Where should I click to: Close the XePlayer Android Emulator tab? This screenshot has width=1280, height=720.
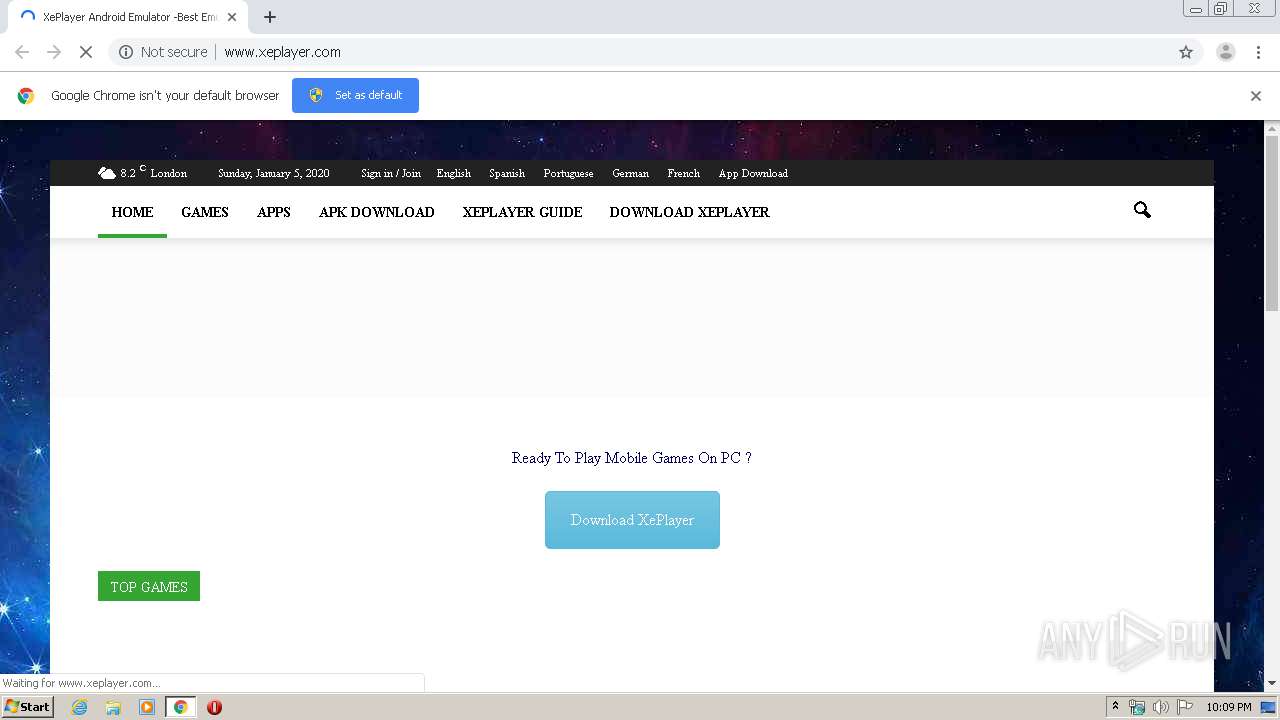click(232, 17)
